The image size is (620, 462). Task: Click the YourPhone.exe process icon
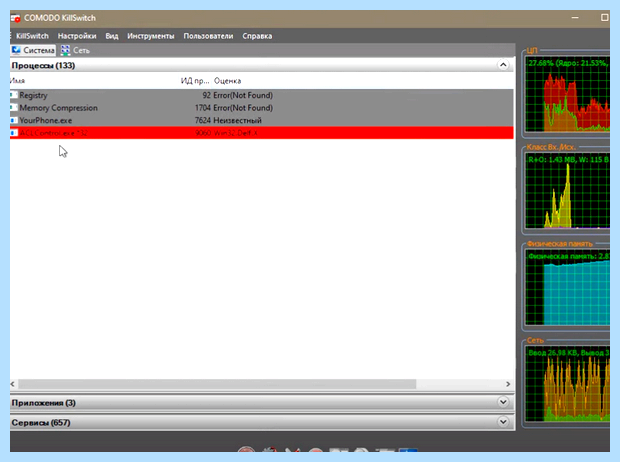(x=14, y=120)
